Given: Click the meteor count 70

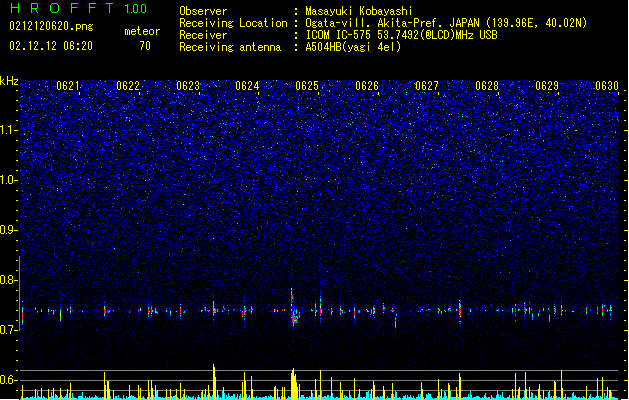Looking at the screenshot, I should pos(145,46).
